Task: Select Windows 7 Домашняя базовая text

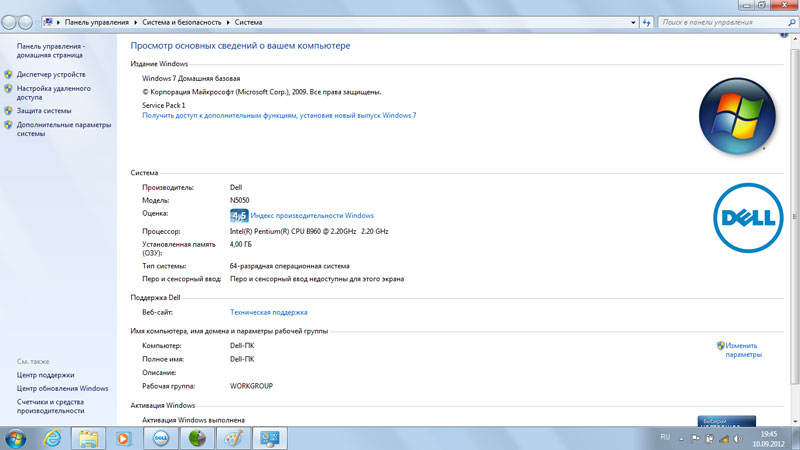Action: 191,79
